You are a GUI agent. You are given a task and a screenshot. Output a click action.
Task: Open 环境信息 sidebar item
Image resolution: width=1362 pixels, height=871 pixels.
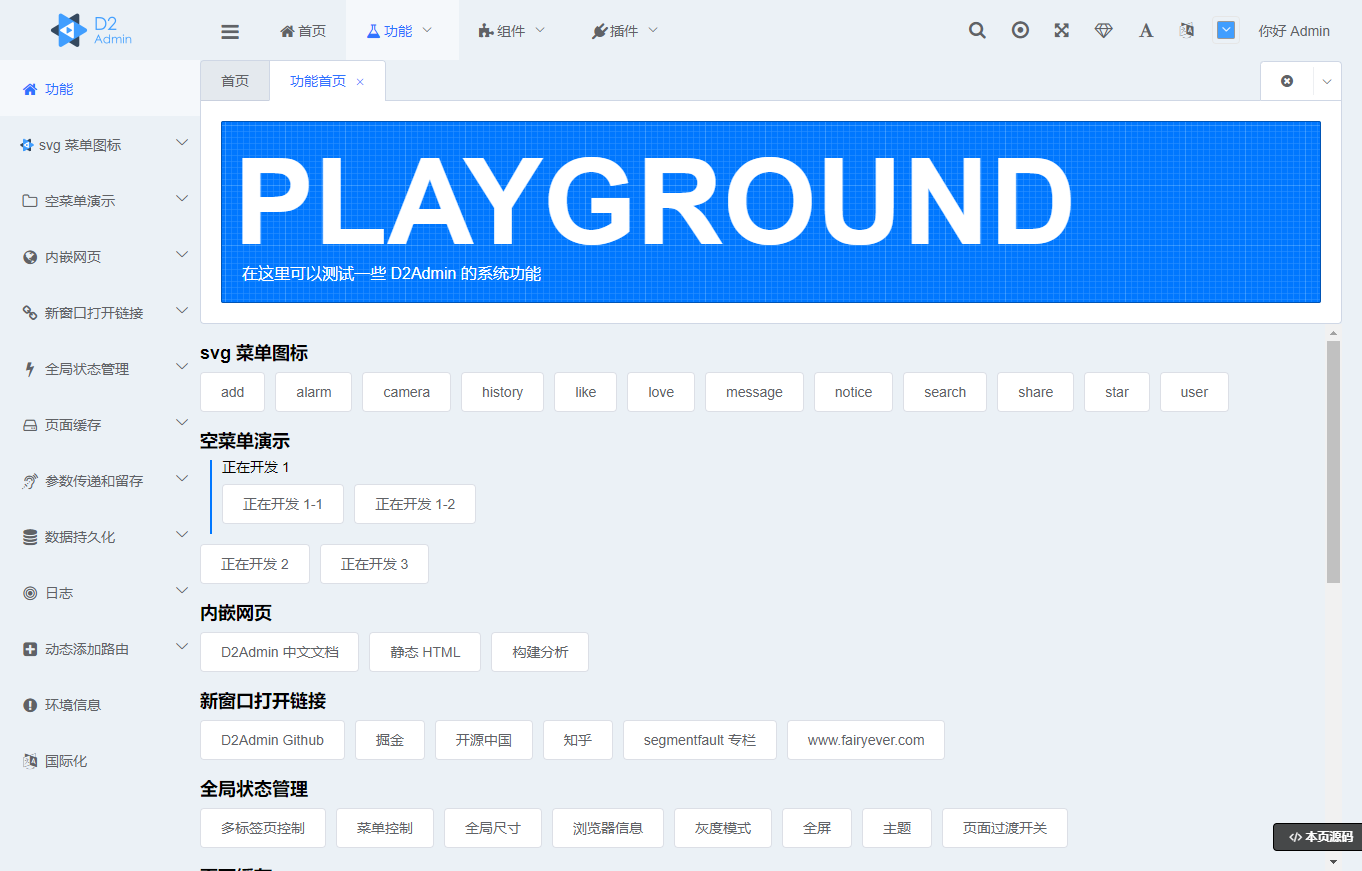tap(100, 705)
